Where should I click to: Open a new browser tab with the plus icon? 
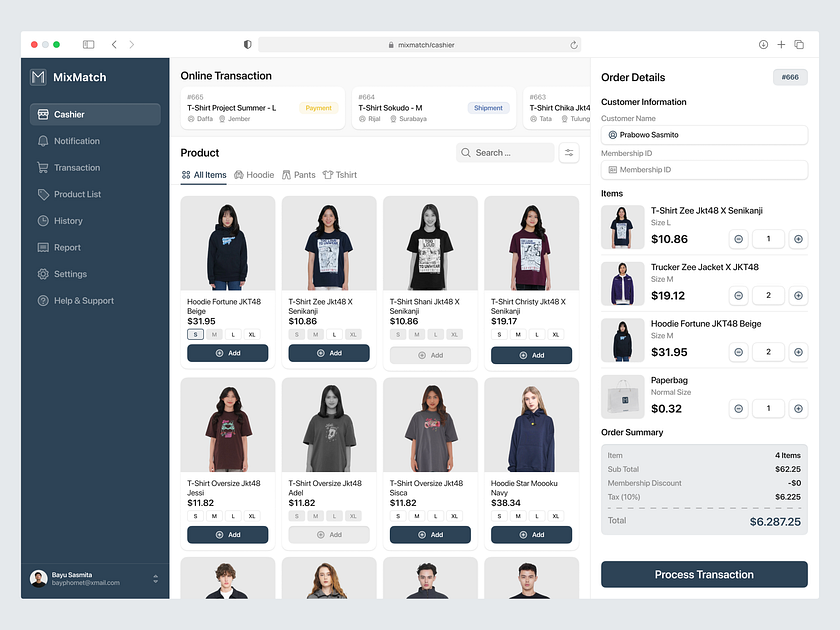point(781,44)
